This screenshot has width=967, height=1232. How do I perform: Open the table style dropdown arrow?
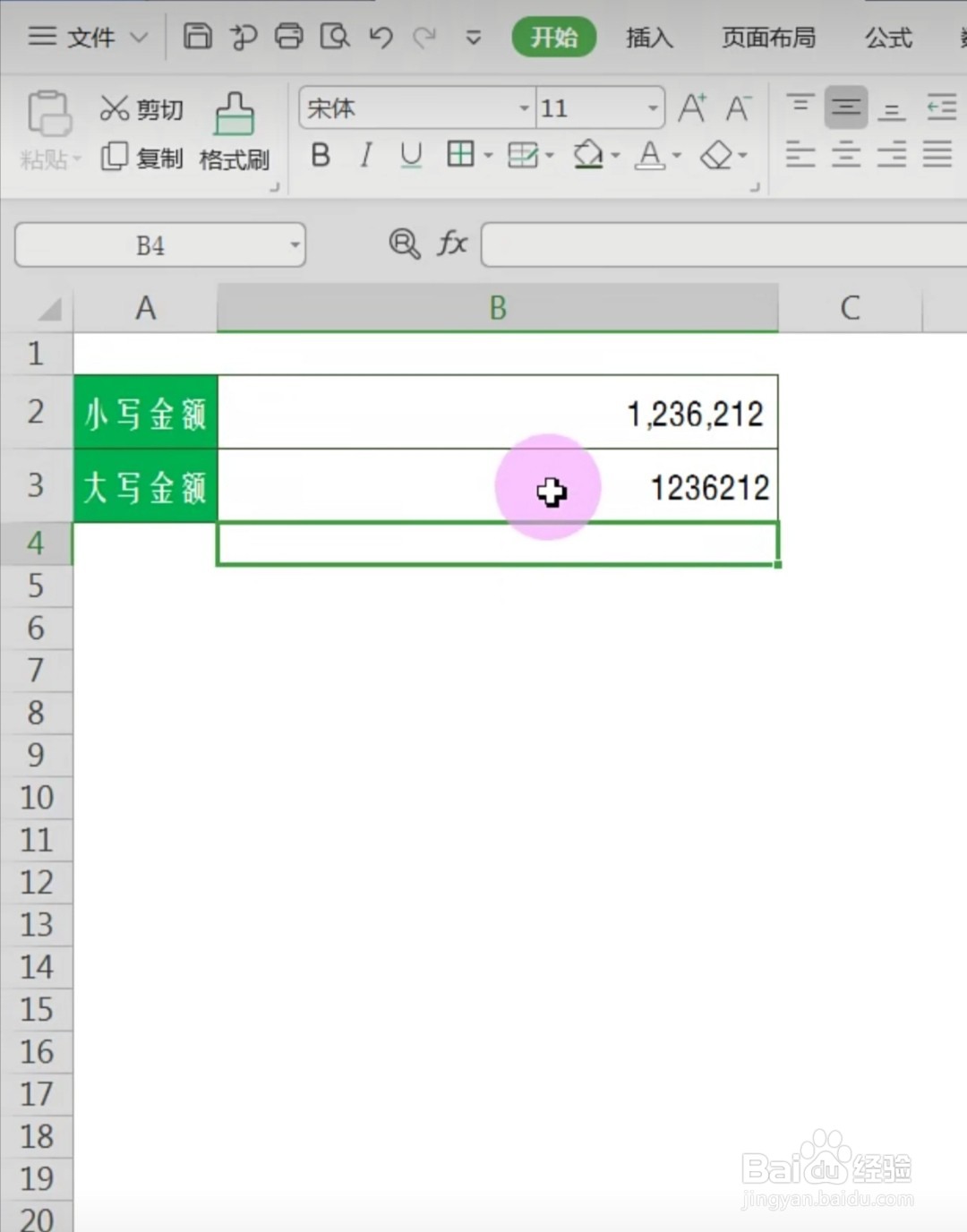point(549,156)
